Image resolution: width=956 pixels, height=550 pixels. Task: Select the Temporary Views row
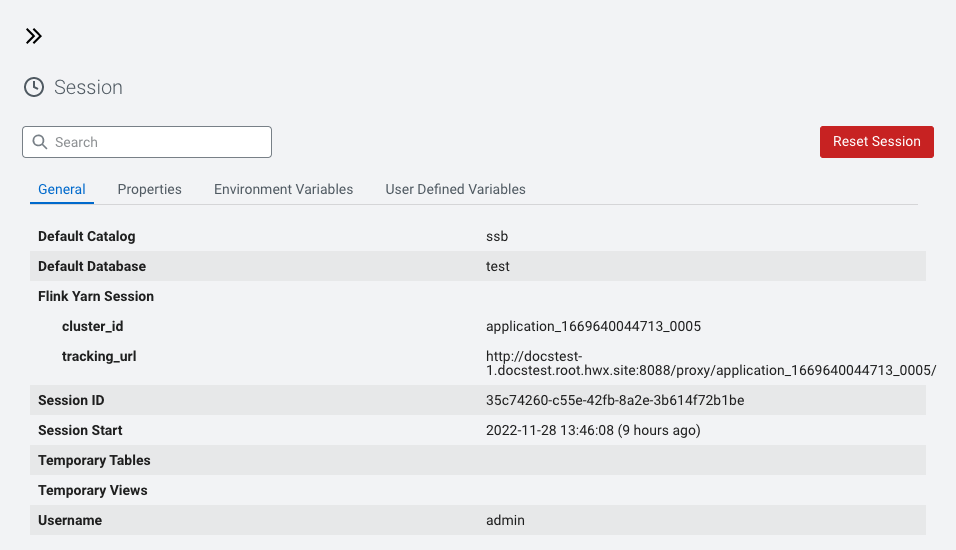pos(92,490)
